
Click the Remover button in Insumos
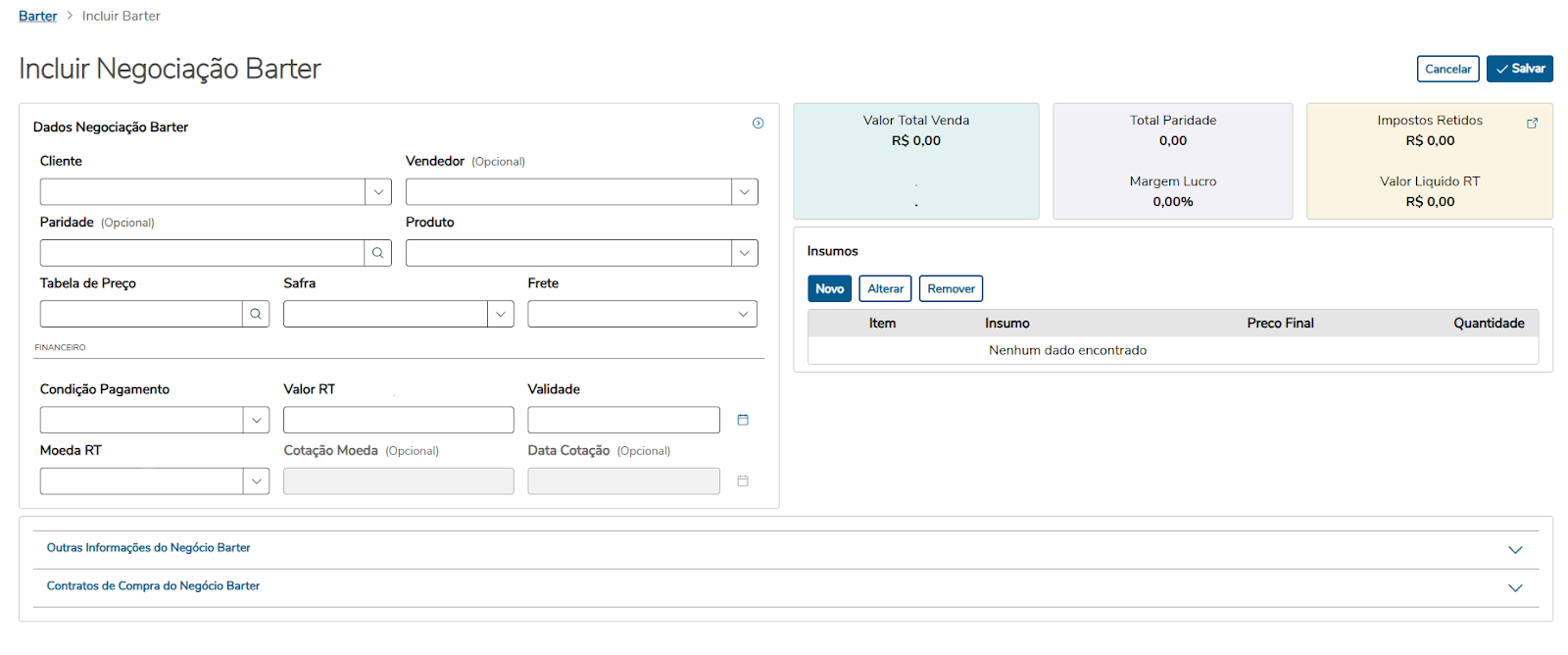(x=951, y=288)
